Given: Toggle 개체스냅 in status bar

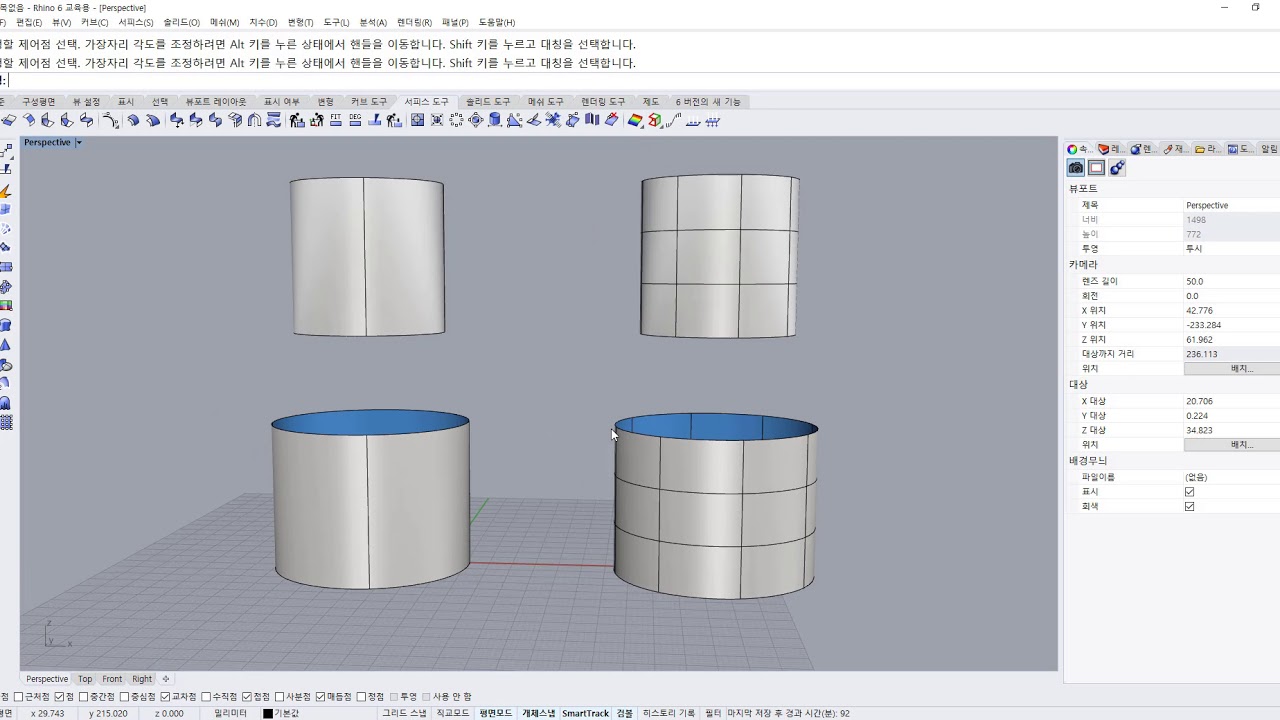Looking at the screenshot, I should (x=538, y=714).
